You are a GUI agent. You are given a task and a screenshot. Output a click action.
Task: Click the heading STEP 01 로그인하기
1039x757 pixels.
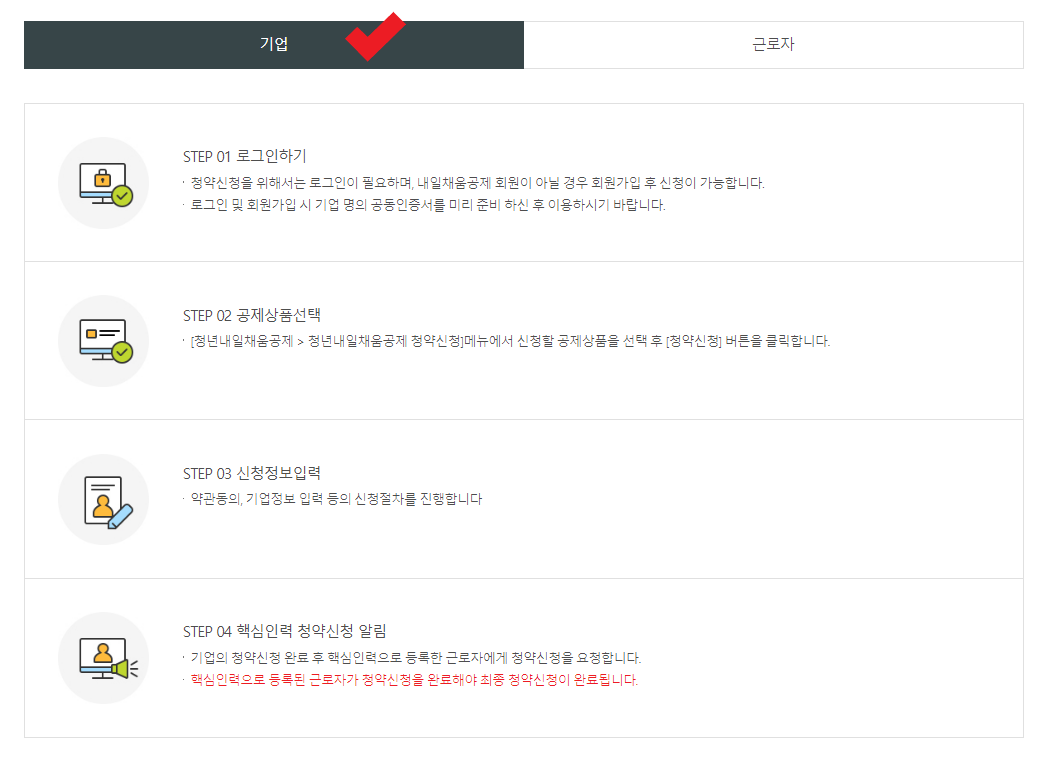click(245, 156)
